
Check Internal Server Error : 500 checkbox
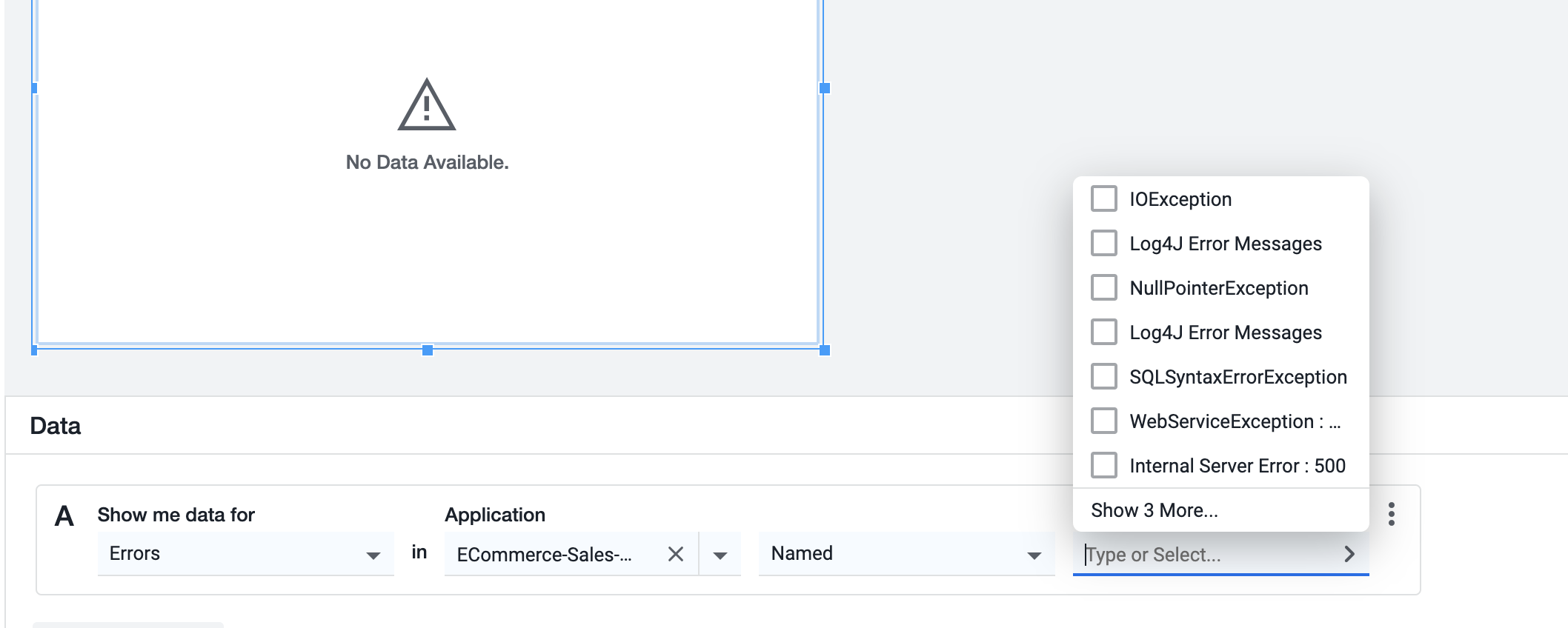point(1103,466)
